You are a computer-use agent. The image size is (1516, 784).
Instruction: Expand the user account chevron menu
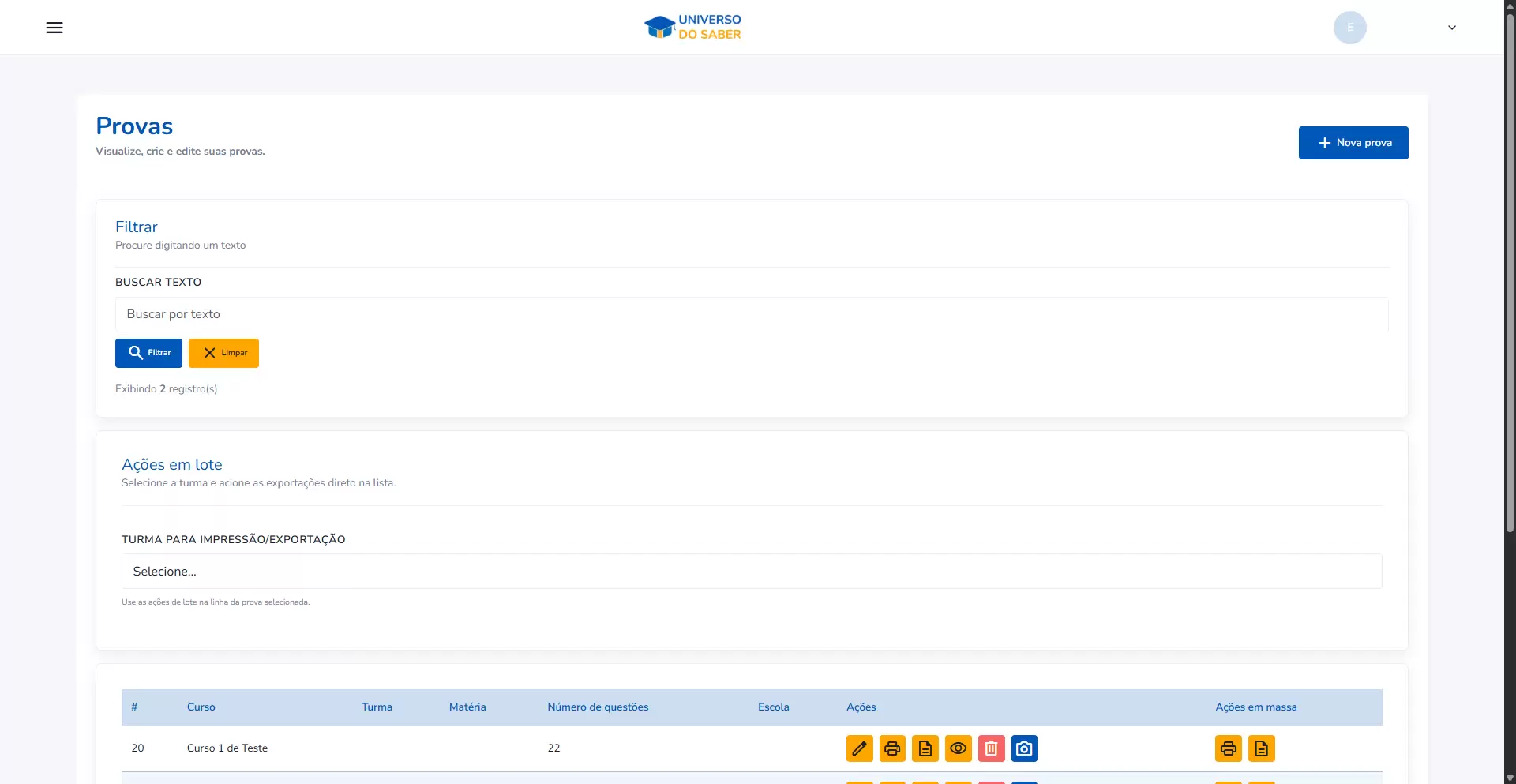[1451, 28]
